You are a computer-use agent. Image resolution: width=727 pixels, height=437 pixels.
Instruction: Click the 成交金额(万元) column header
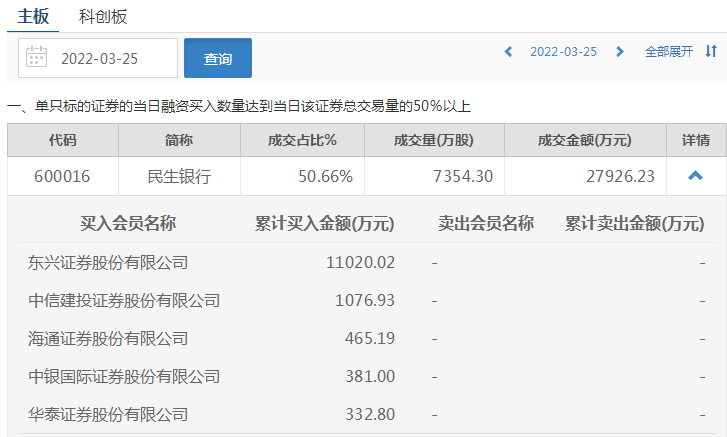(585, 140)
